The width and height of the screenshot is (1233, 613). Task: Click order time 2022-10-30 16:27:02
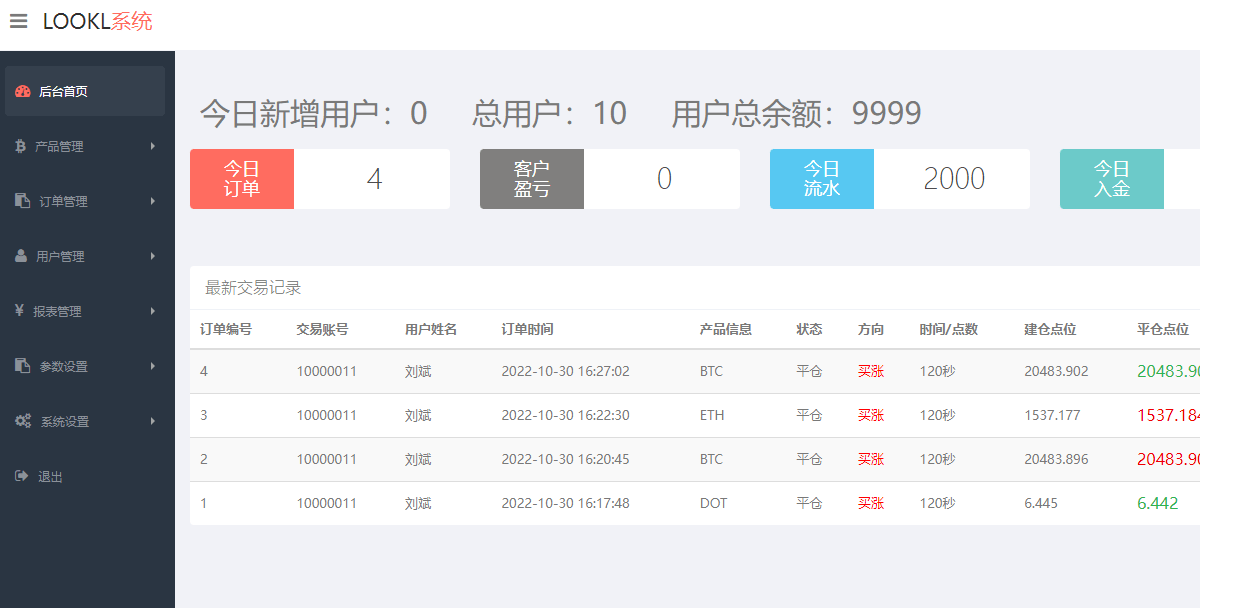[565, 371]
